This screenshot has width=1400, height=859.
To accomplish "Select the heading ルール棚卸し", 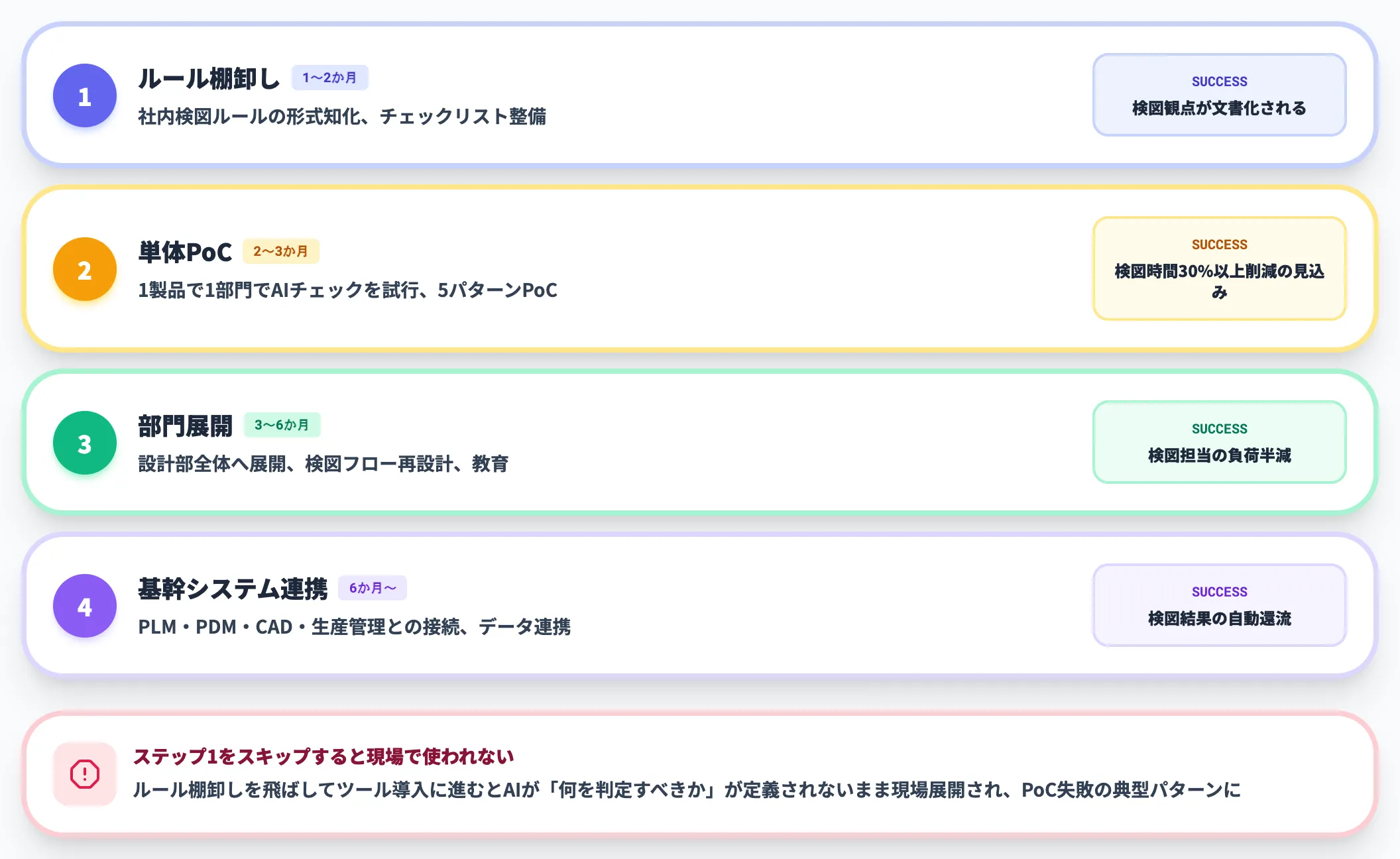I will coord(209,78).
